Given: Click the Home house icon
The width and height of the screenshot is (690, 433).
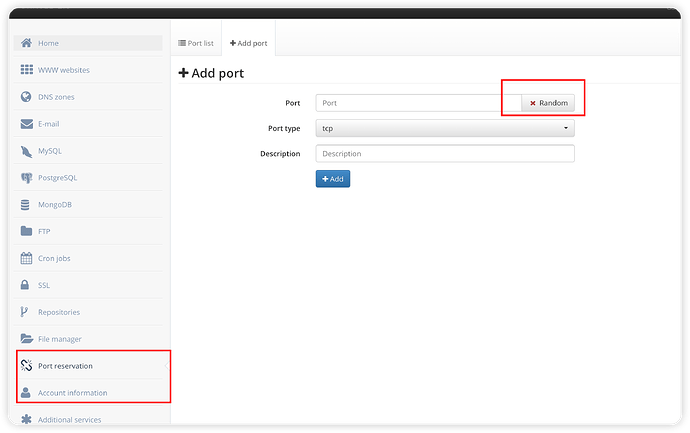Looking at the screenshot, I should [26, 43].
